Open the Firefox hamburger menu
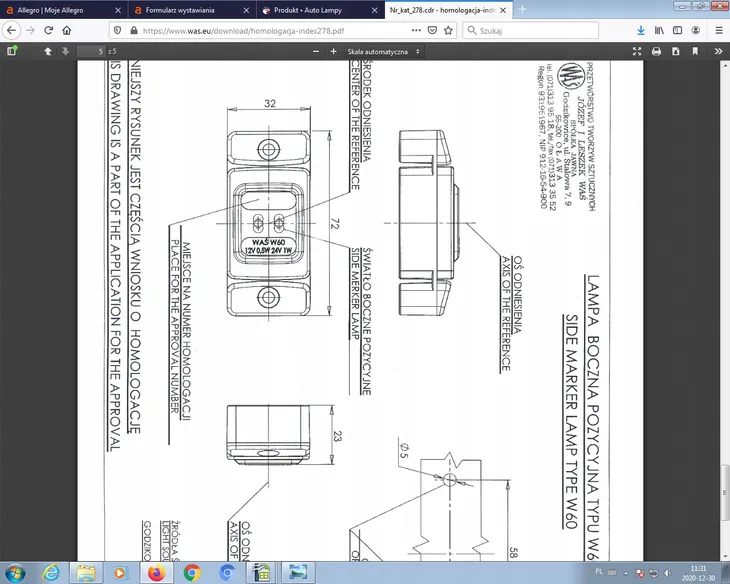The height and width of the screenshot is (584, 730). [x=719, y=30]
